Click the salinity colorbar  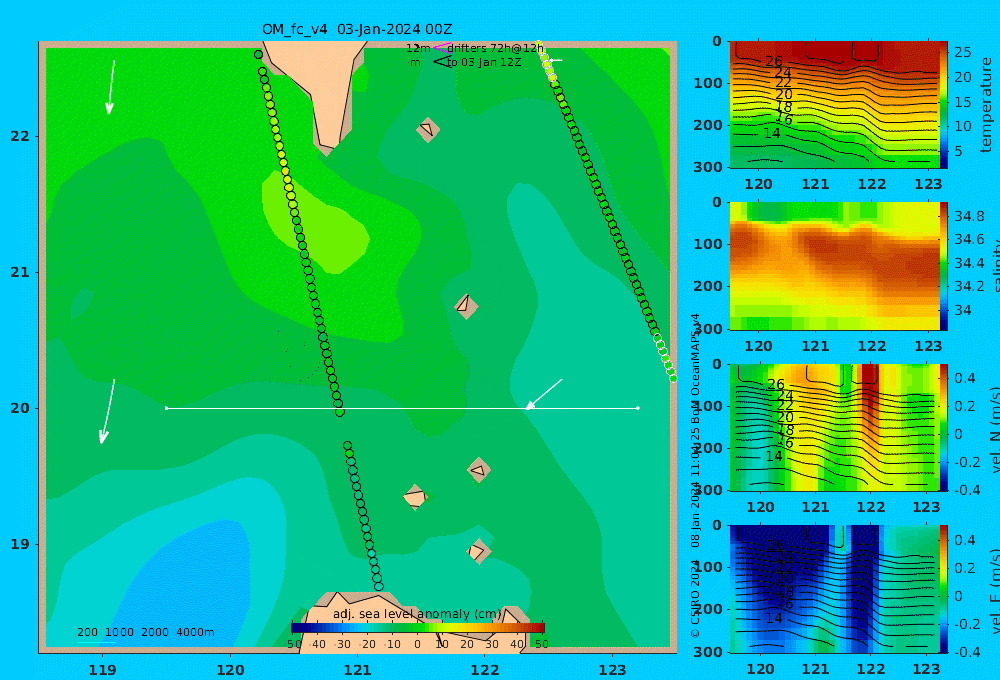[x=943, y=266]
